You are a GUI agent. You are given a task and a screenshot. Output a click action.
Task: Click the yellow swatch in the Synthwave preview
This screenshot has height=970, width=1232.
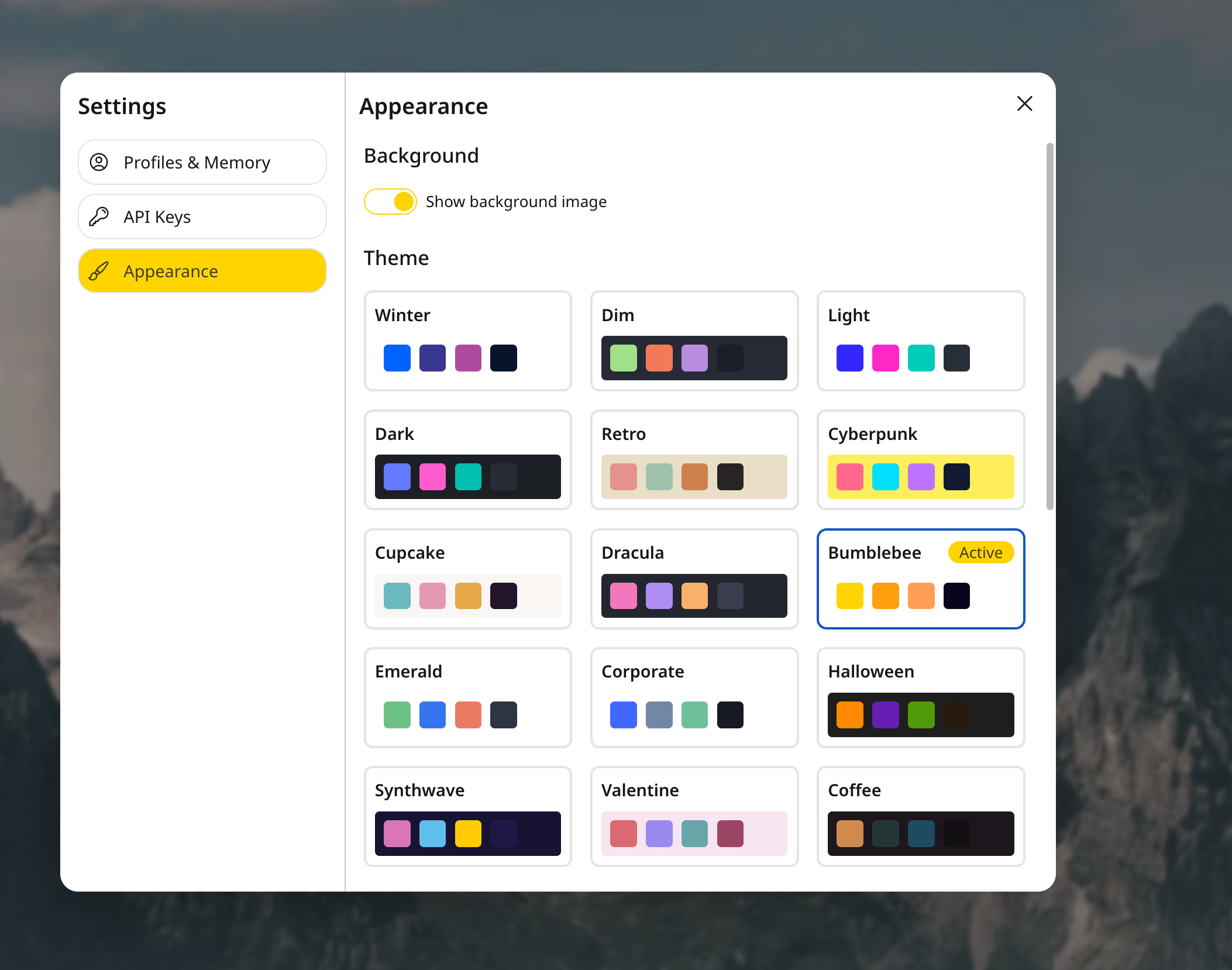(468, 834)
